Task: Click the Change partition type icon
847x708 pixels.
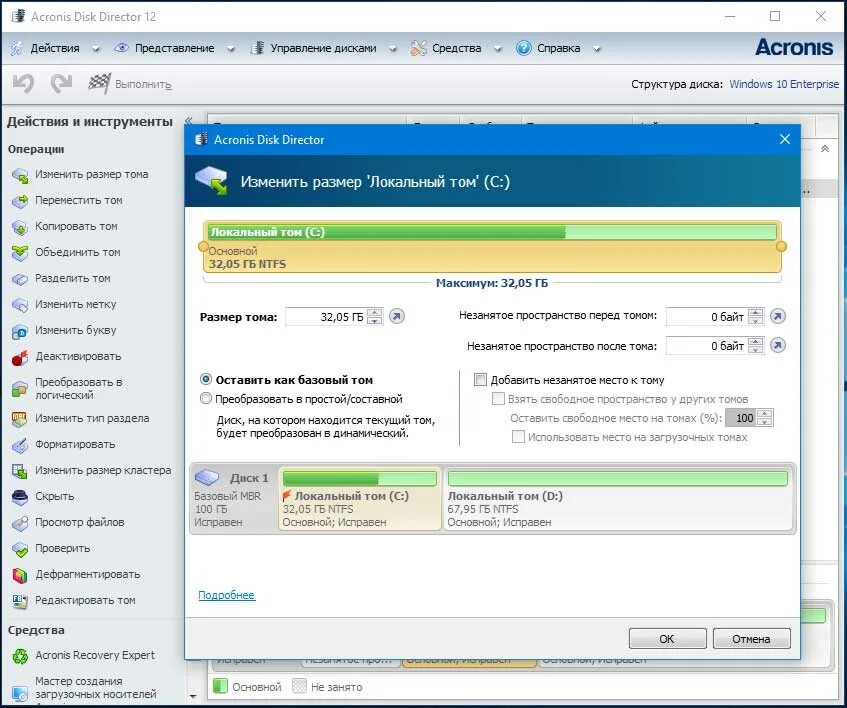Action: pos(20,419)
